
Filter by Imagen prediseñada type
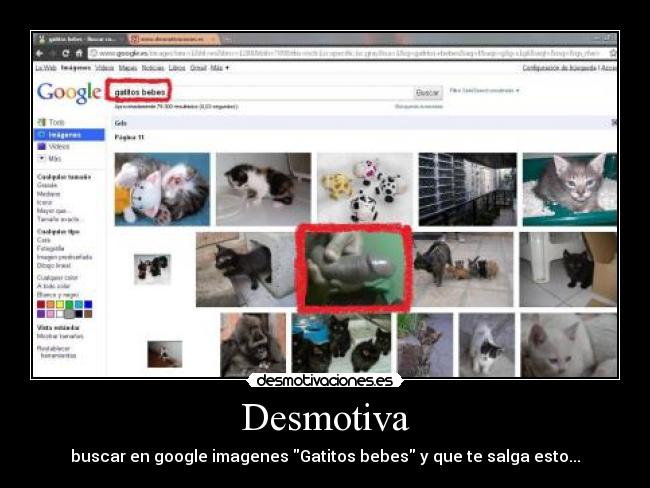coord(64,257)
